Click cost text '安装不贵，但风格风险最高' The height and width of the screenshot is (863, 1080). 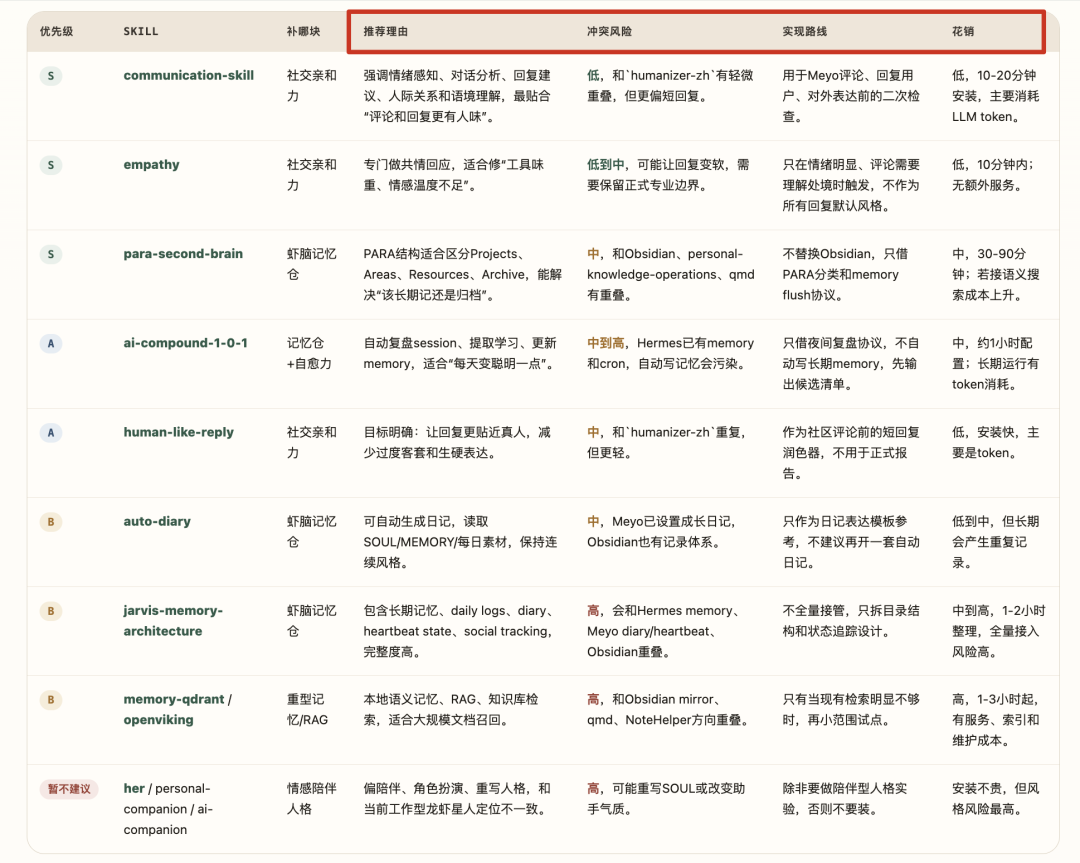click(995, 799)
